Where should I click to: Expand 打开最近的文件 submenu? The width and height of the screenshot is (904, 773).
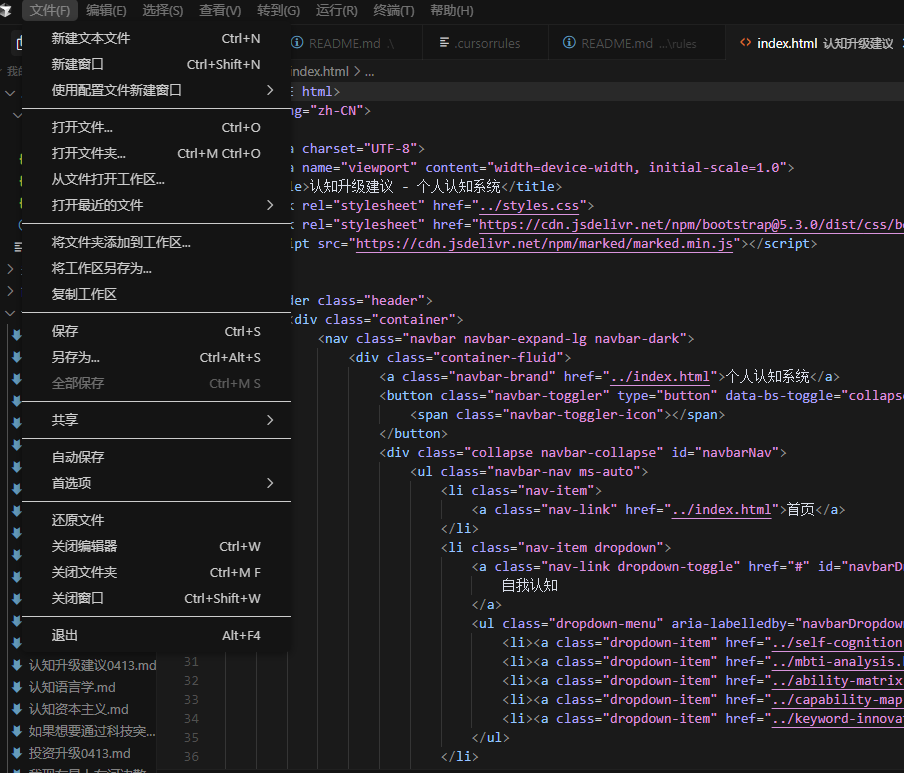156,205
